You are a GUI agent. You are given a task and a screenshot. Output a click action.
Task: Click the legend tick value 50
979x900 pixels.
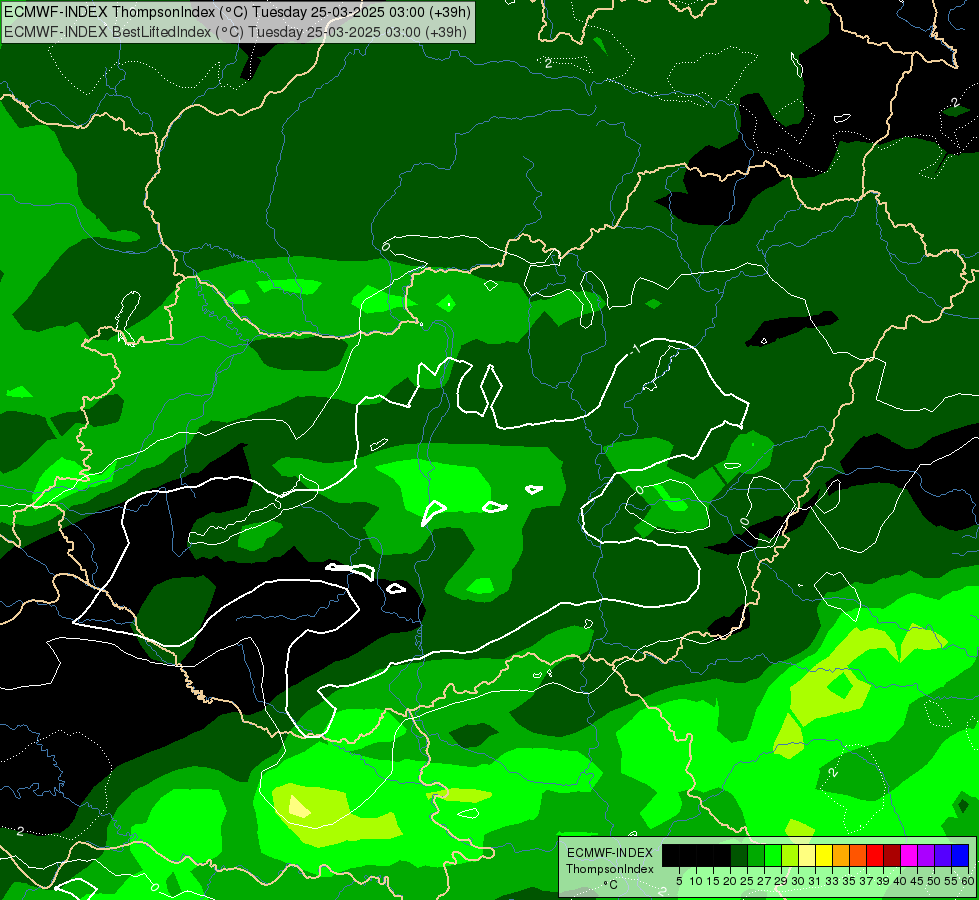point(934,881)
